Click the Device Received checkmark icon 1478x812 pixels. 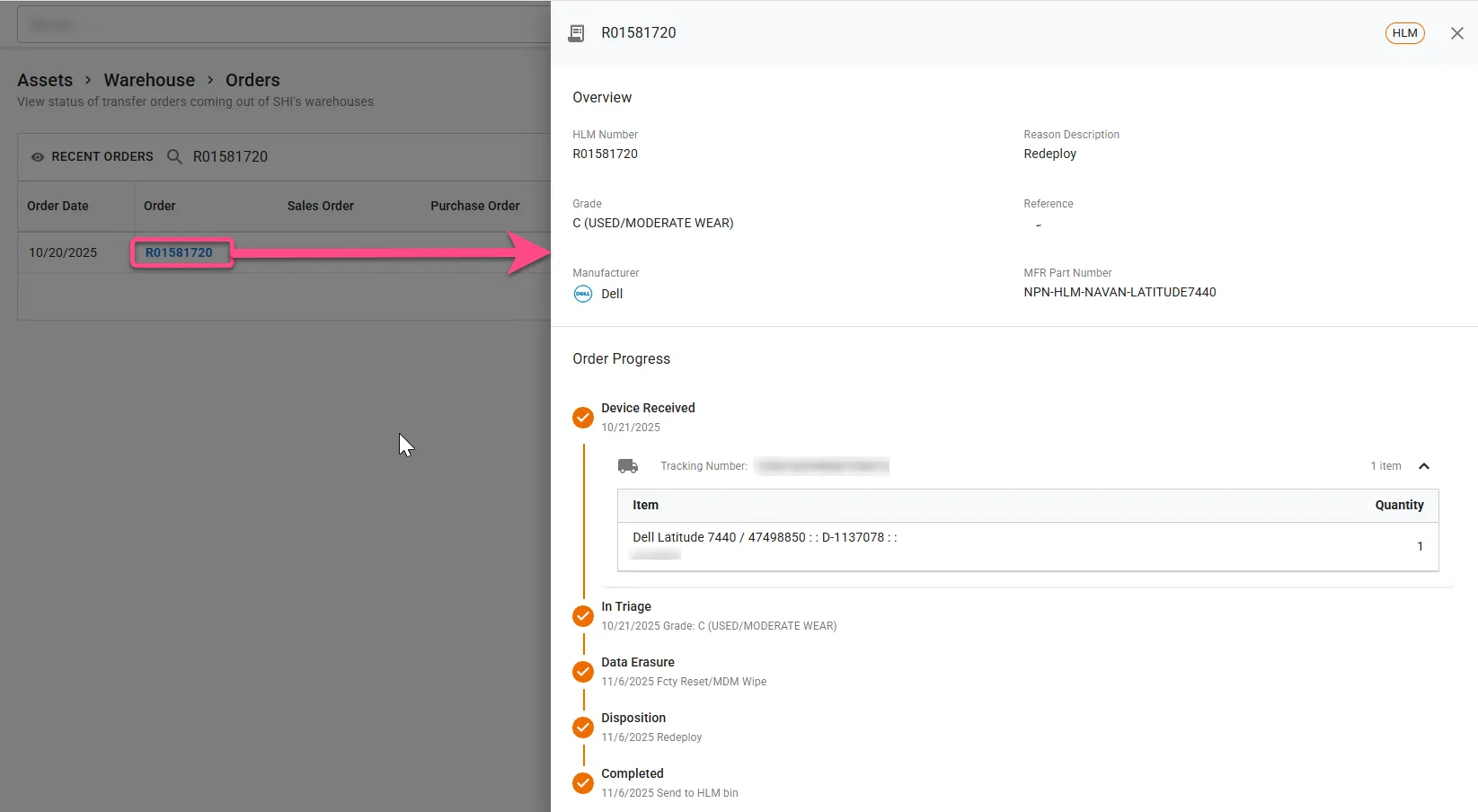583,418
